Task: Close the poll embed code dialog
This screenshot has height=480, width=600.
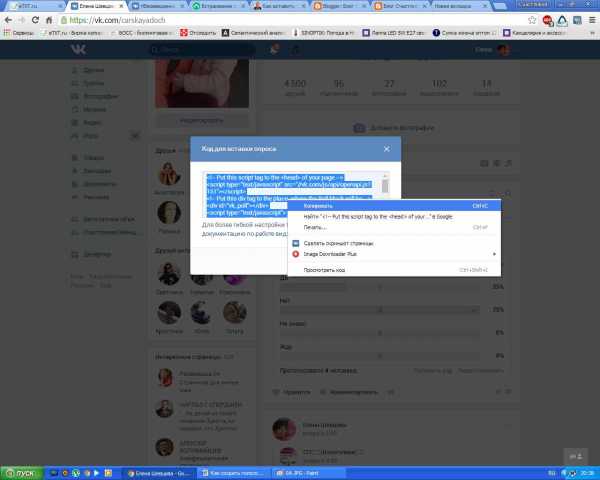Action: tap(386, 149)
